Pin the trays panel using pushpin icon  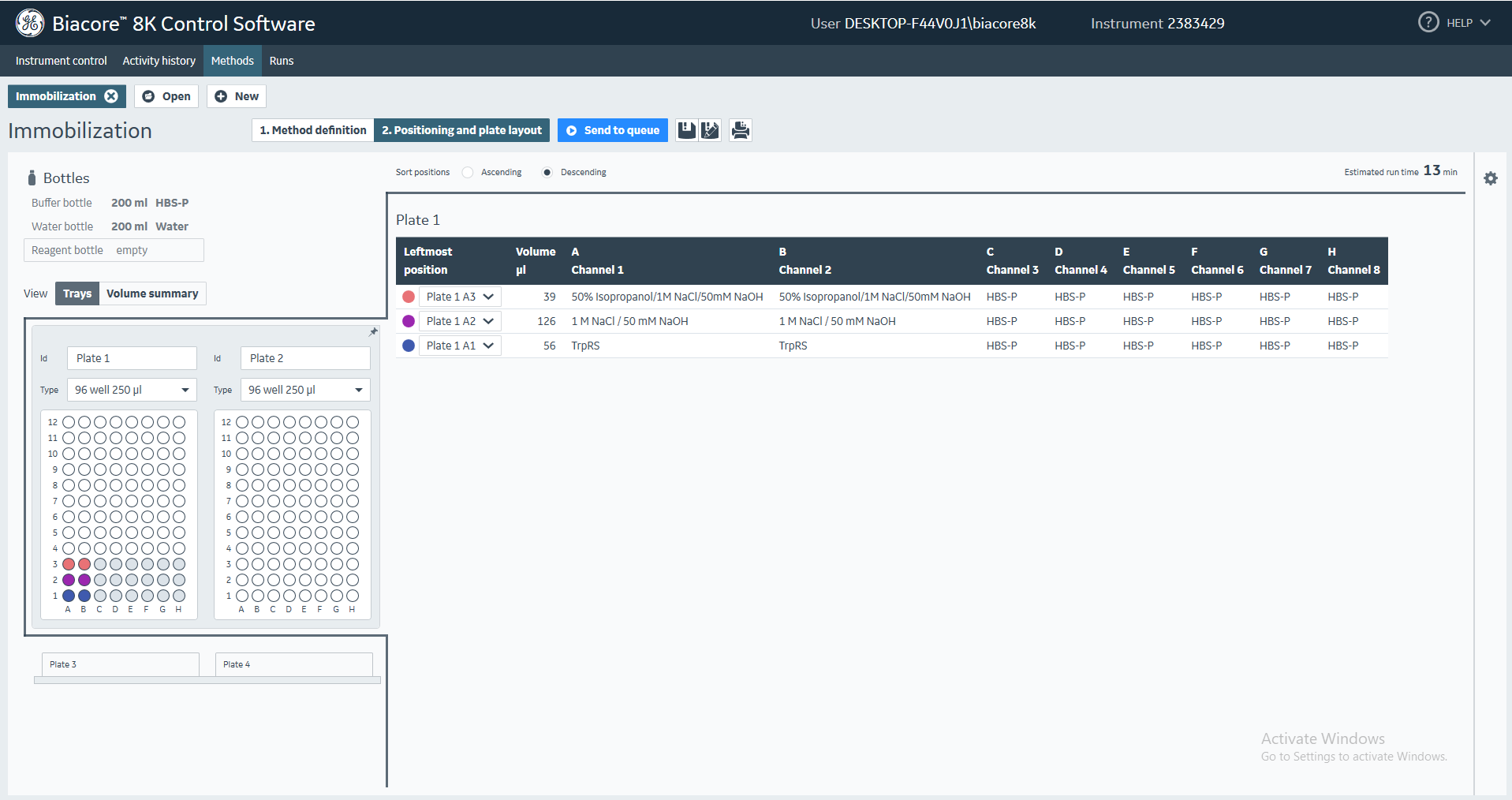pyautogui.click(x=373, y=332)
